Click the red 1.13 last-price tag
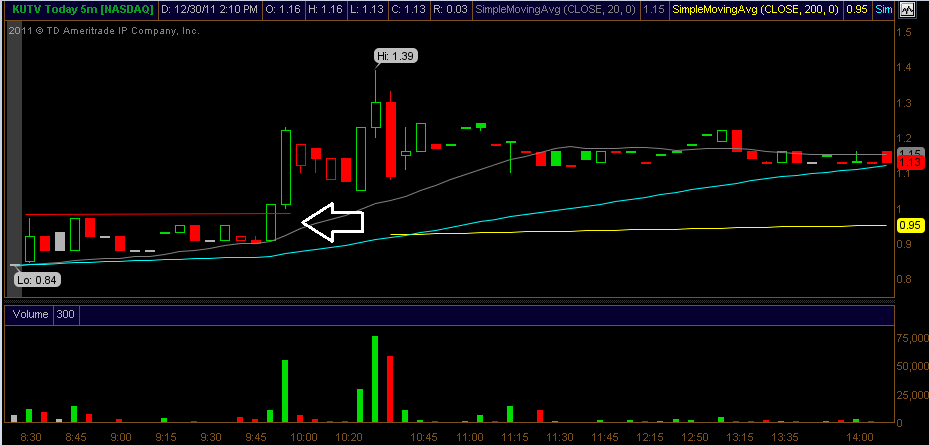The image size is (929, 445). 909,162
